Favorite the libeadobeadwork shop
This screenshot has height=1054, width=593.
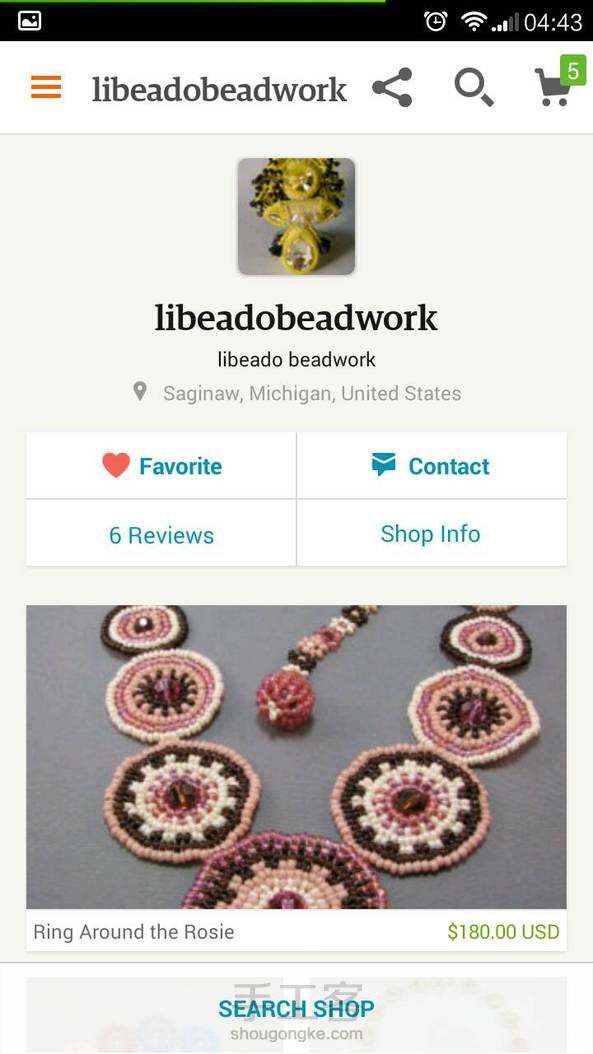161,465
